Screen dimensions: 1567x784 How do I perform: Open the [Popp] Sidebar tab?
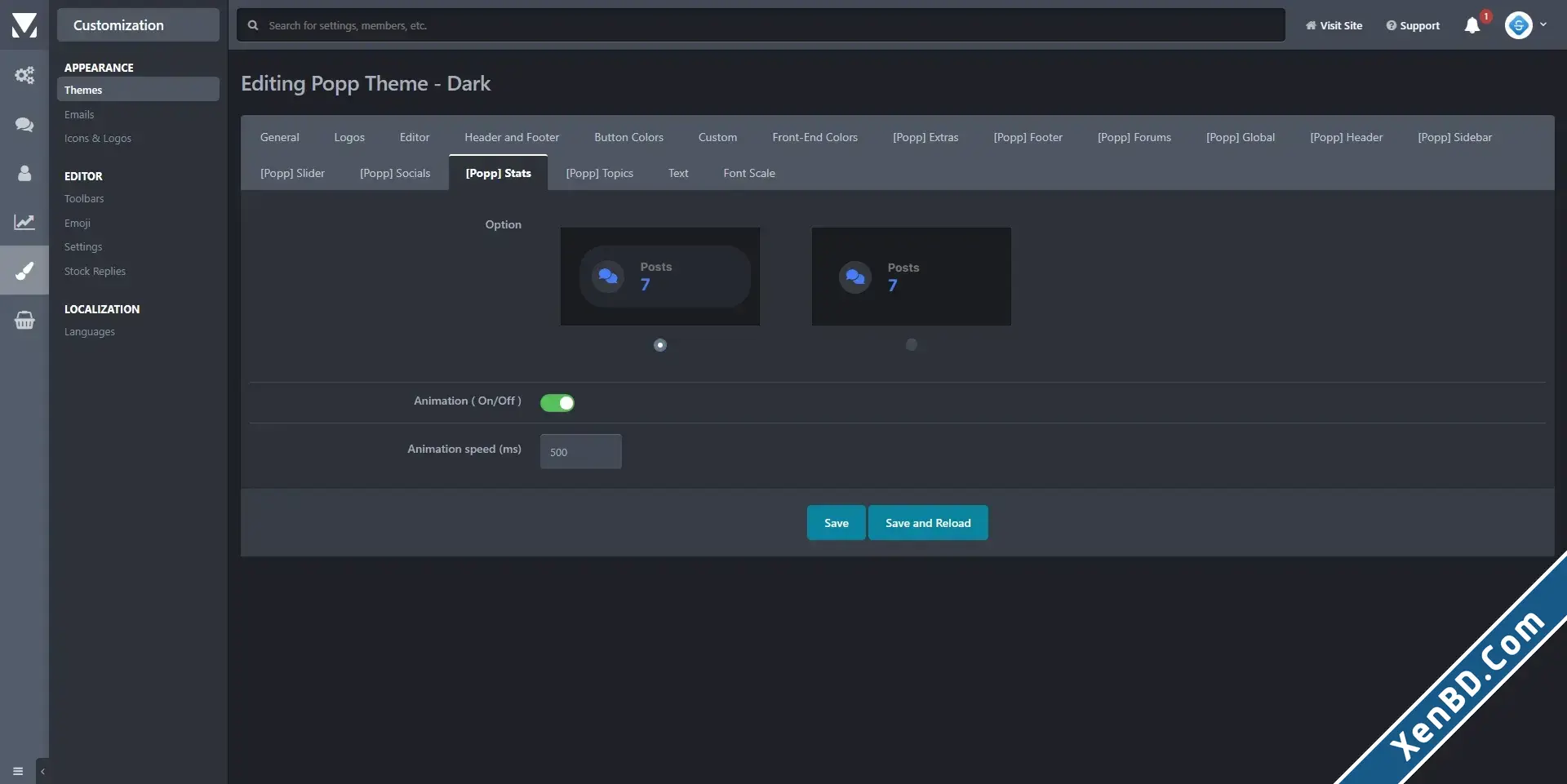tap(1454, 137)
